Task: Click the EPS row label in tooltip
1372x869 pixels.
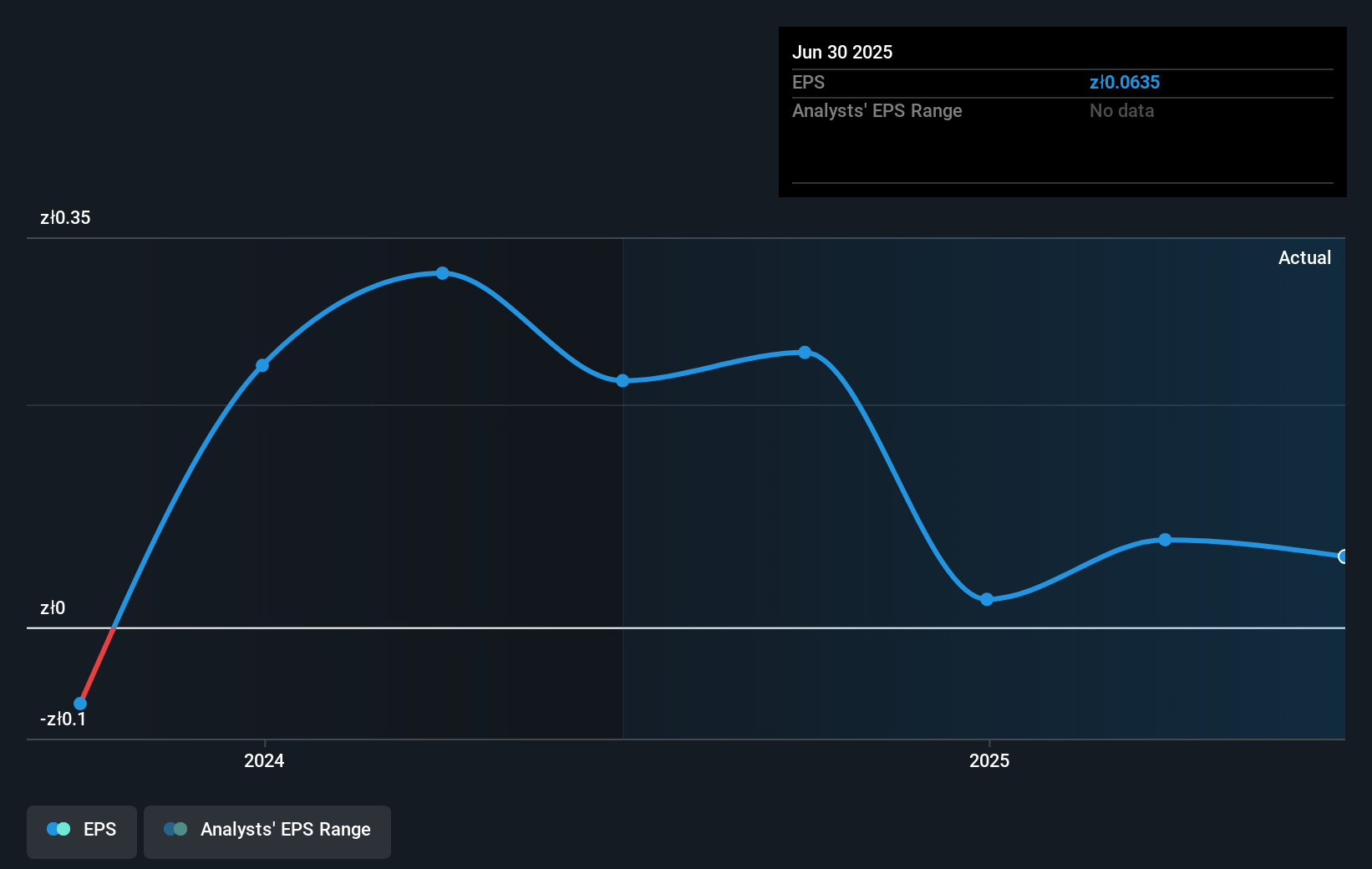Action: click(808, 83)
